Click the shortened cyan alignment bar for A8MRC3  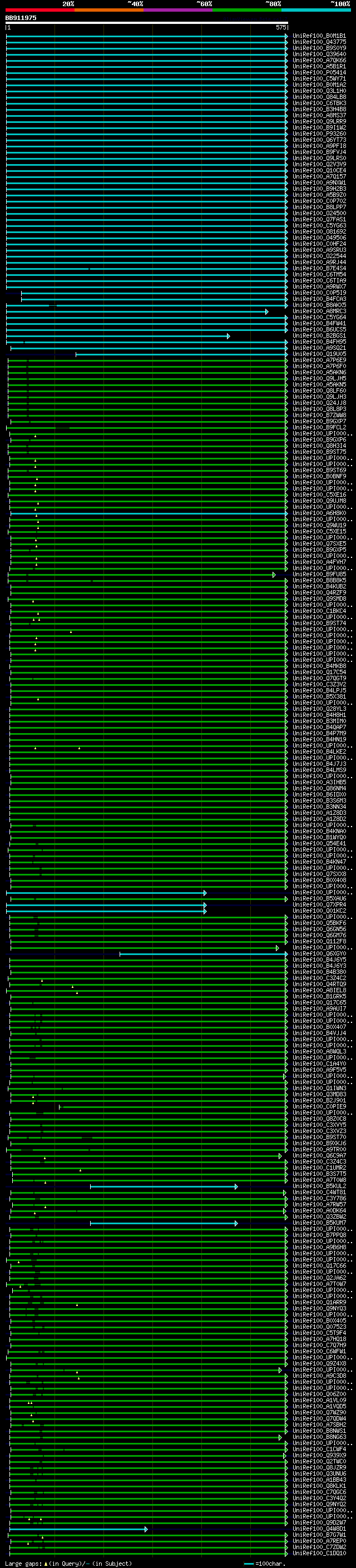tap(137, 311)
